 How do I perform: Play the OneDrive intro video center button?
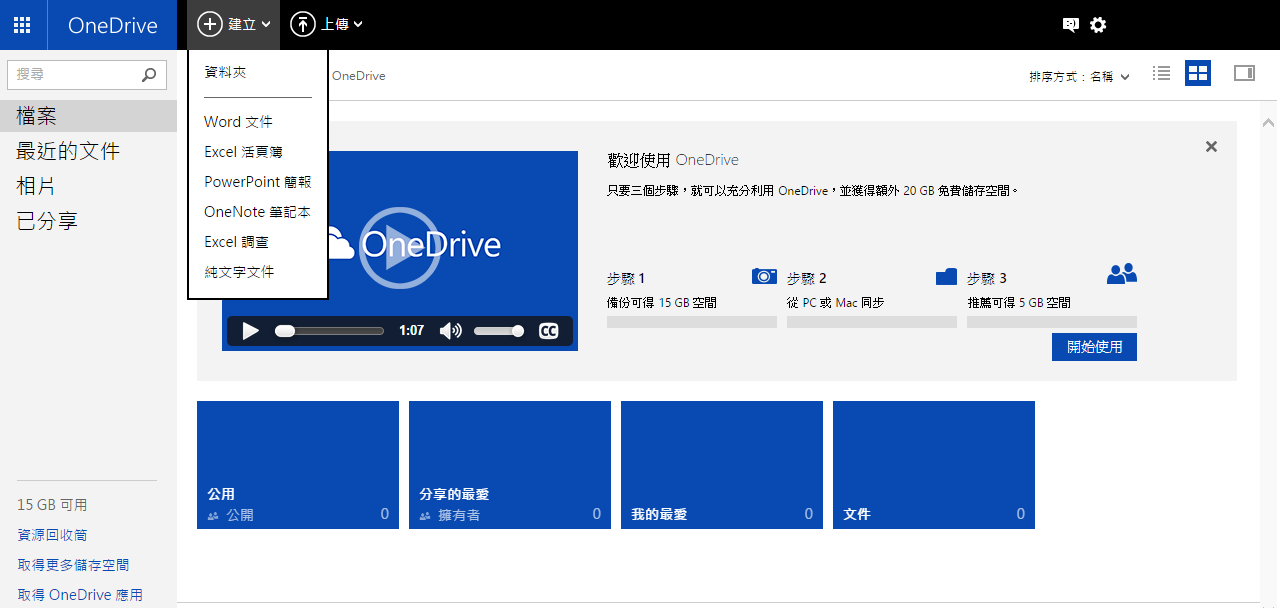399,246
